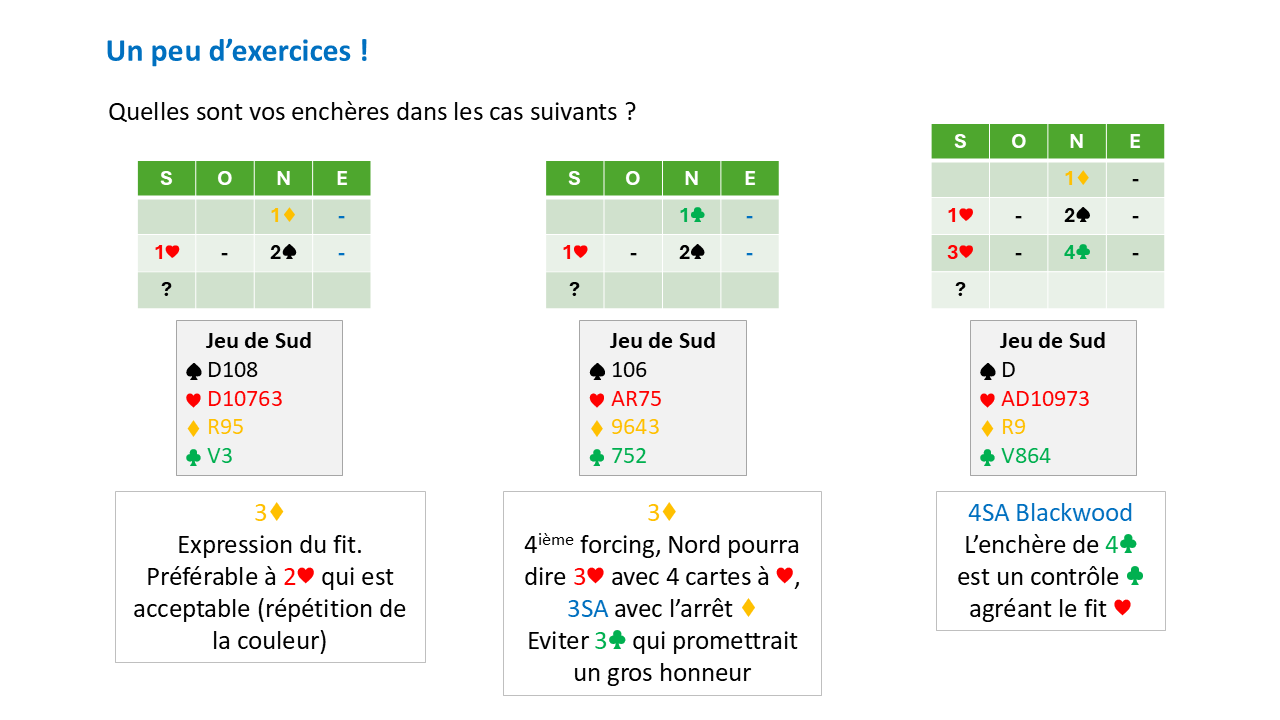Click the 4♣ bid in the table
The width and height of the screenshot is (1280, 720).
1076,253
